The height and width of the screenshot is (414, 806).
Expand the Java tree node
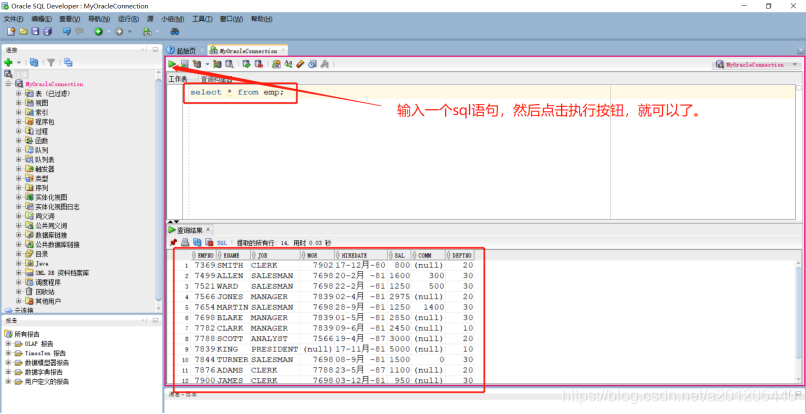click(x=19, y=263)
